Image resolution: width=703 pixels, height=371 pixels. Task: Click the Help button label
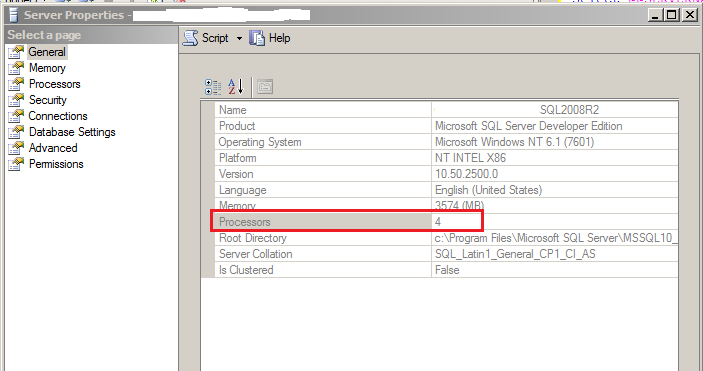pyautogui.click(x=279, y=38)
